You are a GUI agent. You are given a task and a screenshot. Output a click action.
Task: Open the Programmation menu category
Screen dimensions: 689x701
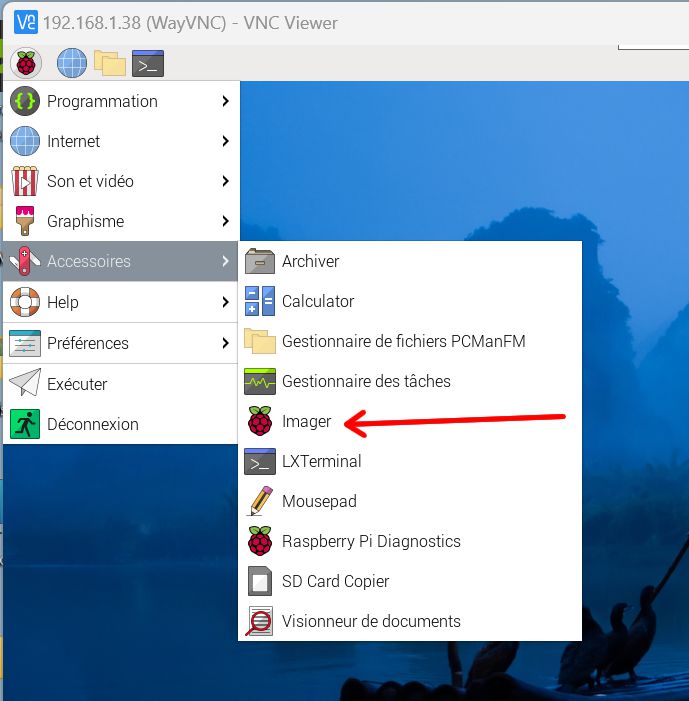(121, 101)
